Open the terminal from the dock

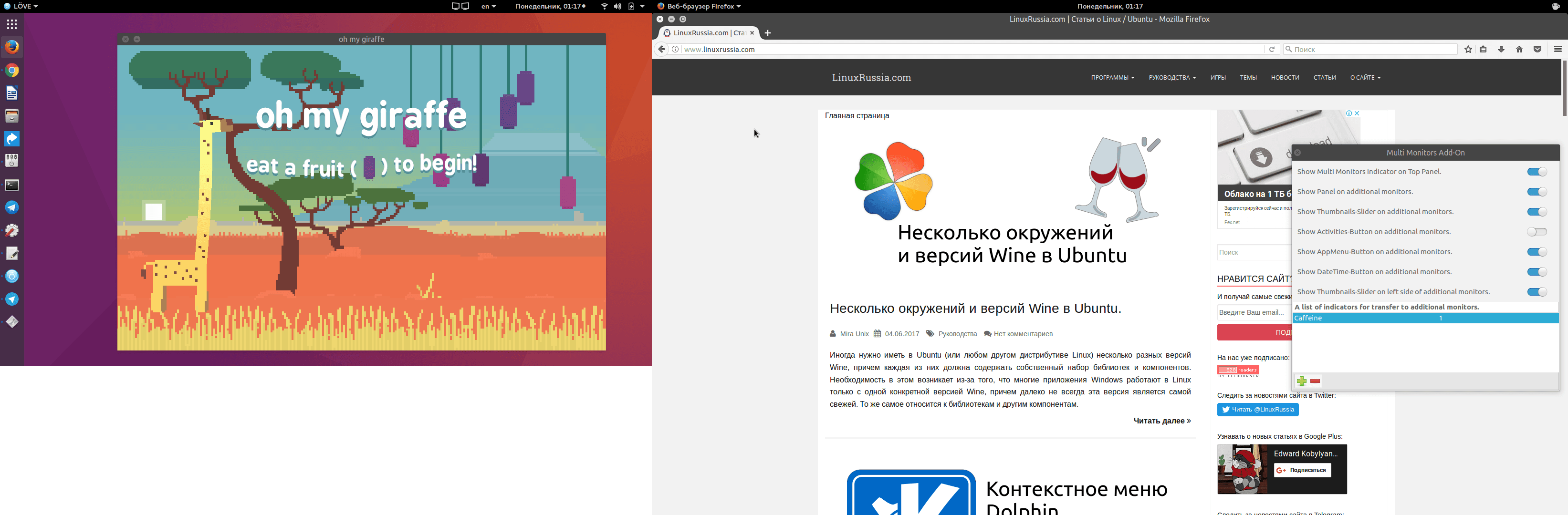(11, 185)
